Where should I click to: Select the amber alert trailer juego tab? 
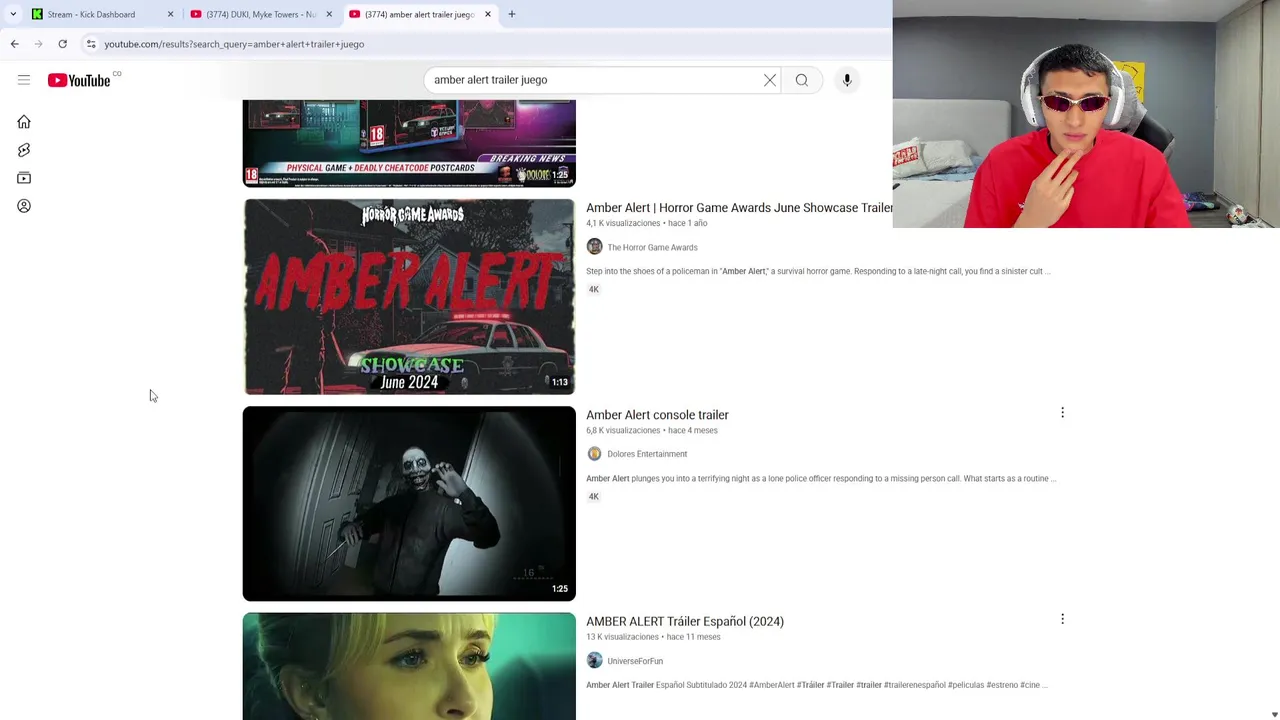tap(419, 14)
